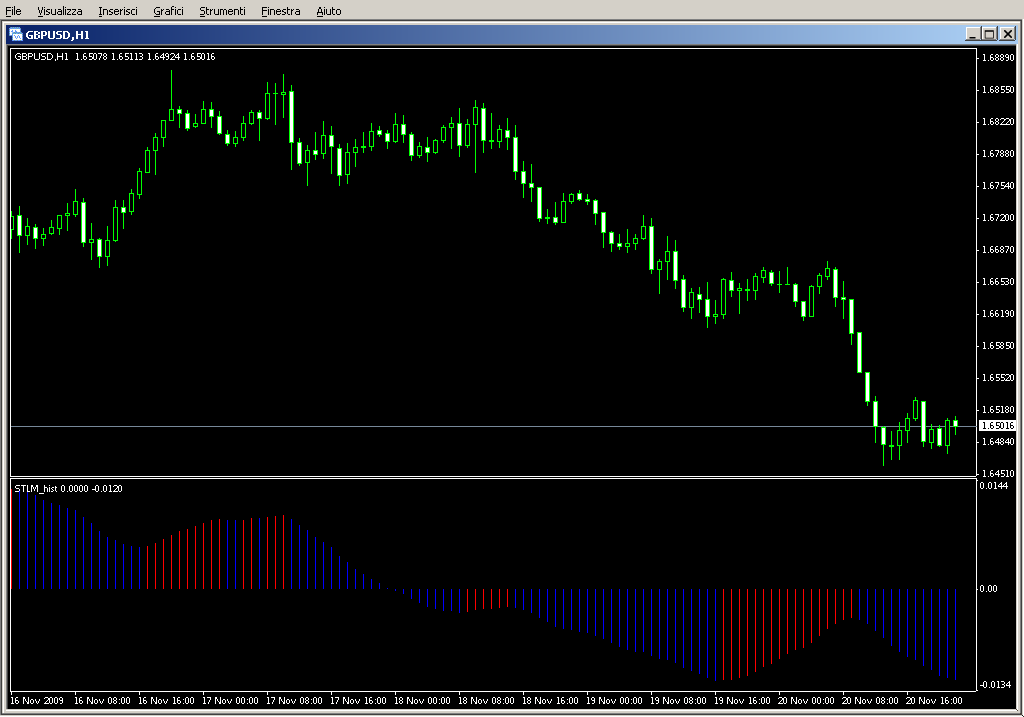Click the 1.65520 price scale label
This screenshot has height=717, width=1024.
999,377
